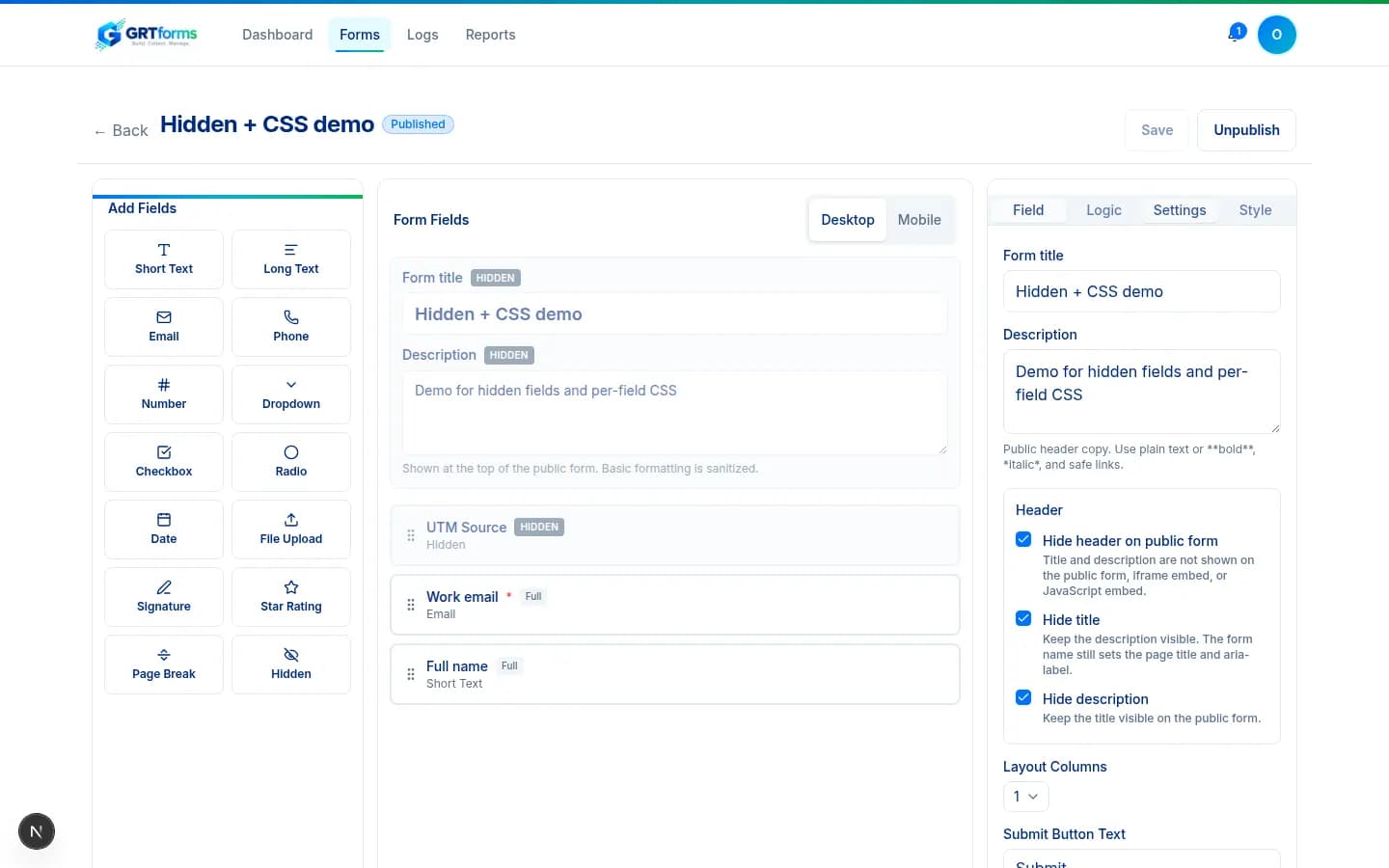This screenshot has height=868, width=1389.
Task: Go Back to forms list
Action: (x=121, y=131)
